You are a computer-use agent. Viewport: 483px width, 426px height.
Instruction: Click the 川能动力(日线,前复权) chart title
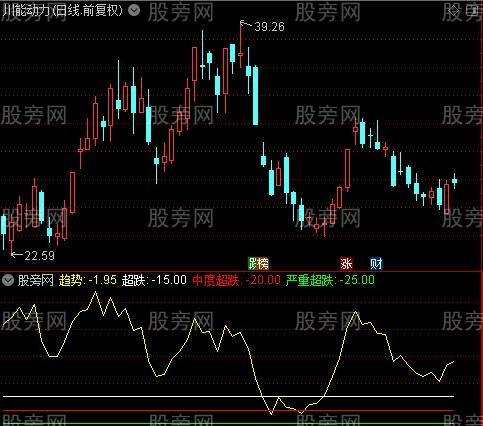coord(62,11)
